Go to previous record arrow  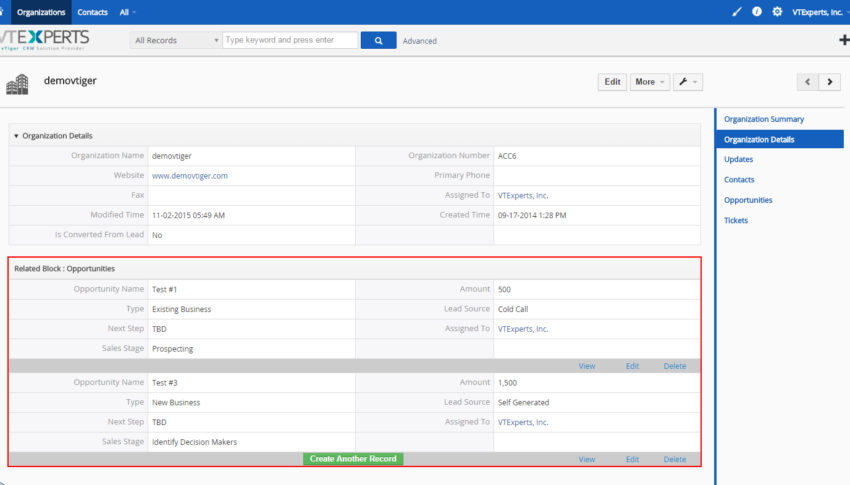pyautogui.click(x=808, y=82)
